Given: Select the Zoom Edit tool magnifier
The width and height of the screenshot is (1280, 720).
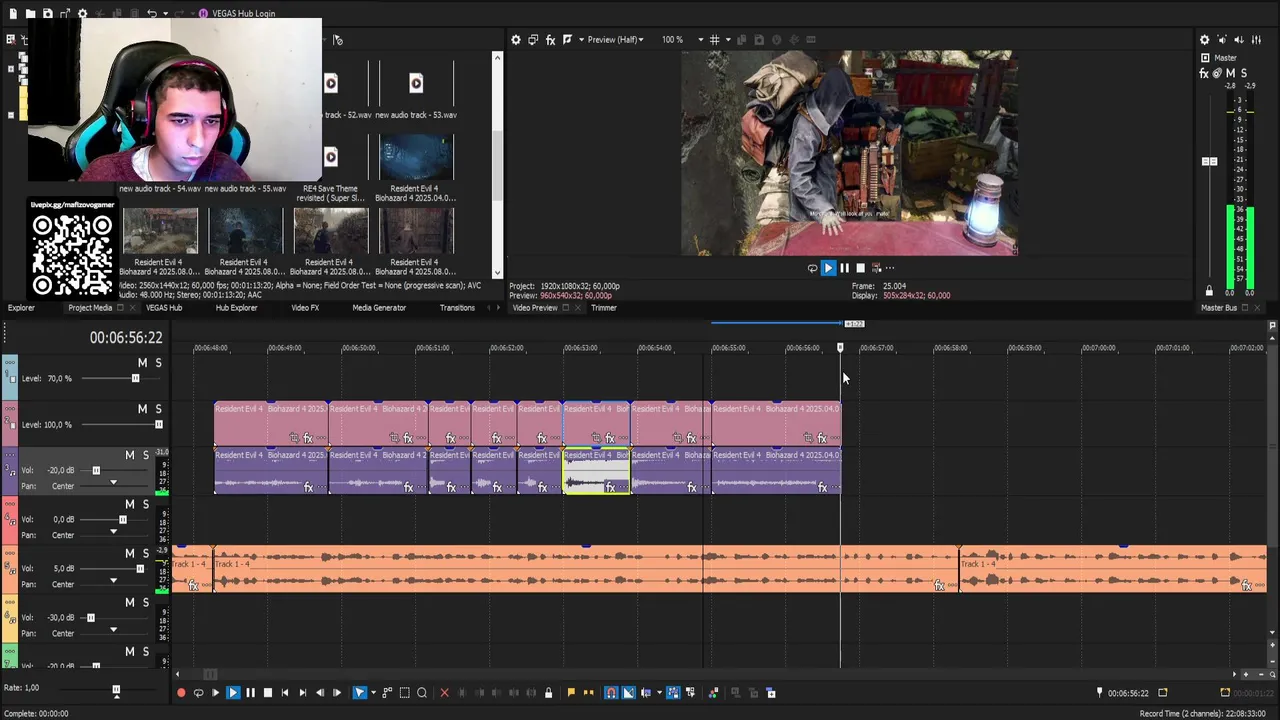Looking at the screenshot, I should [422, 692].
